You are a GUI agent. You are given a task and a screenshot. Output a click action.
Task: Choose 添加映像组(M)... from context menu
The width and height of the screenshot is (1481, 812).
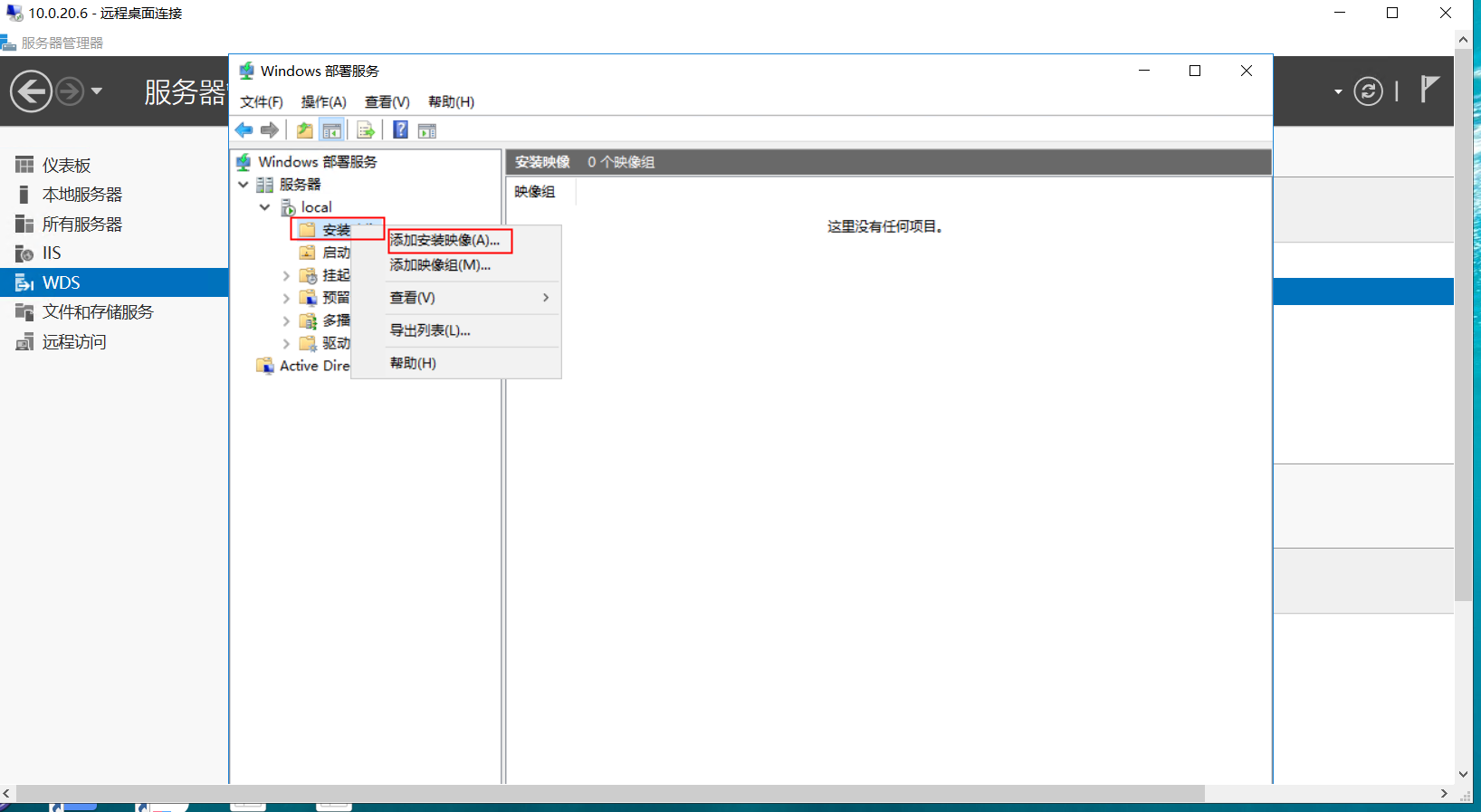coord(456,265)
